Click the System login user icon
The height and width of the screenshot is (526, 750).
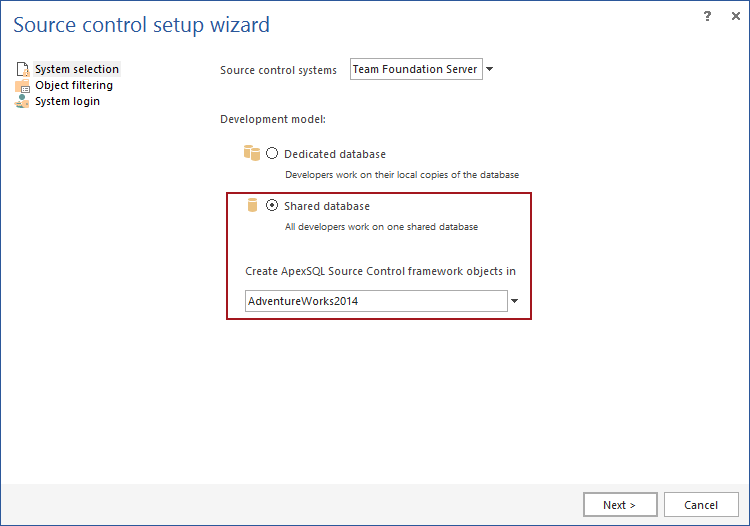click(x=22, y=101)
